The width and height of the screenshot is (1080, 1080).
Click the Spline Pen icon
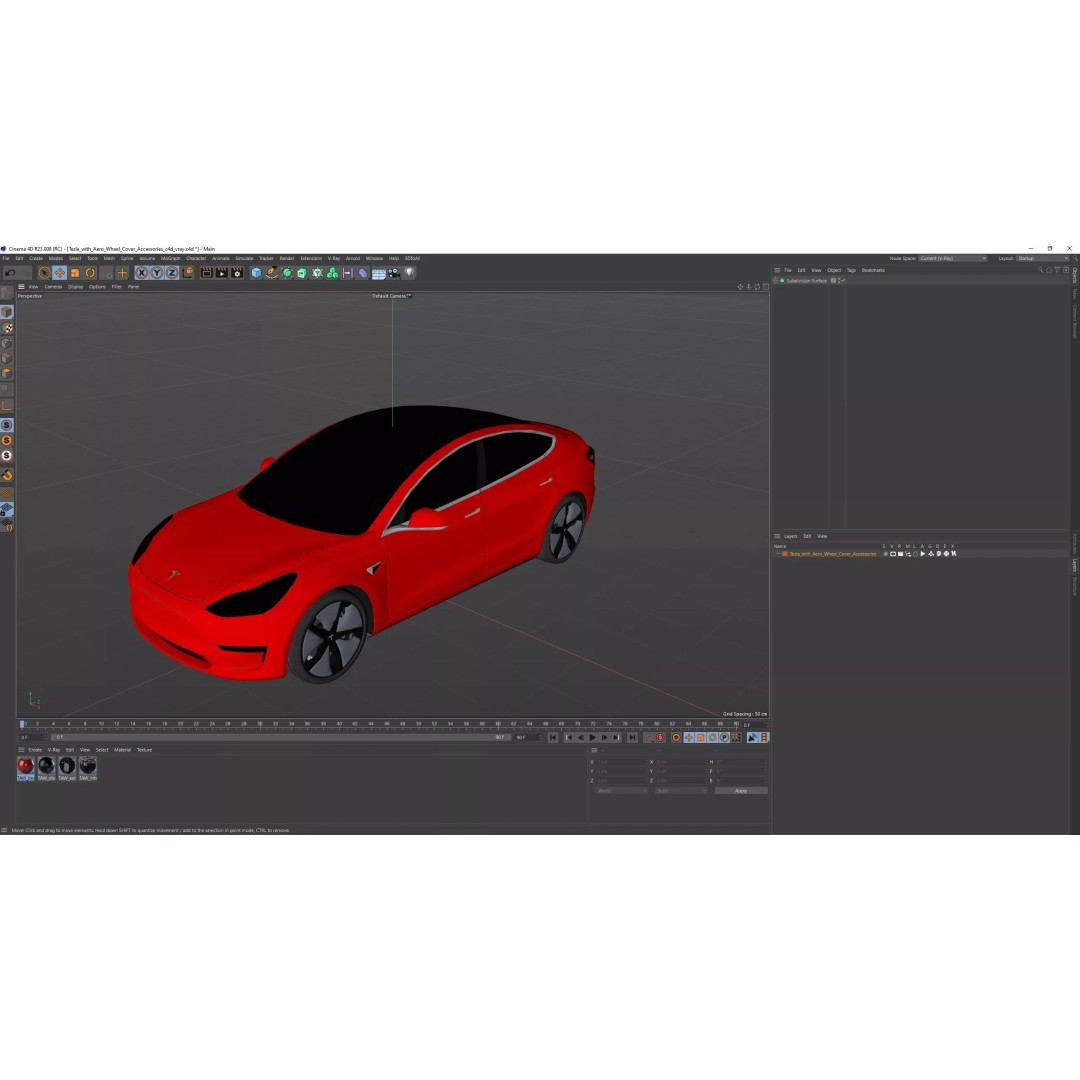[271, 273]
